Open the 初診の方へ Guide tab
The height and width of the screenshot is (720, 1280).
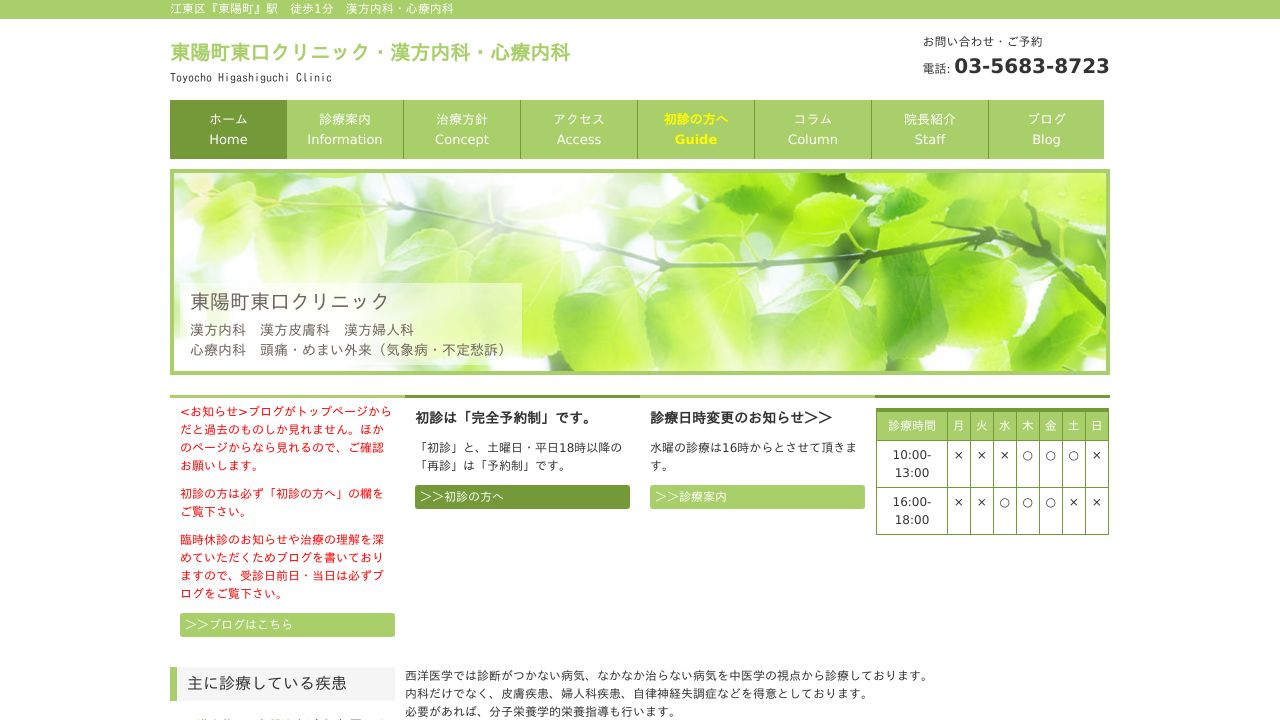tap(696, 129)
